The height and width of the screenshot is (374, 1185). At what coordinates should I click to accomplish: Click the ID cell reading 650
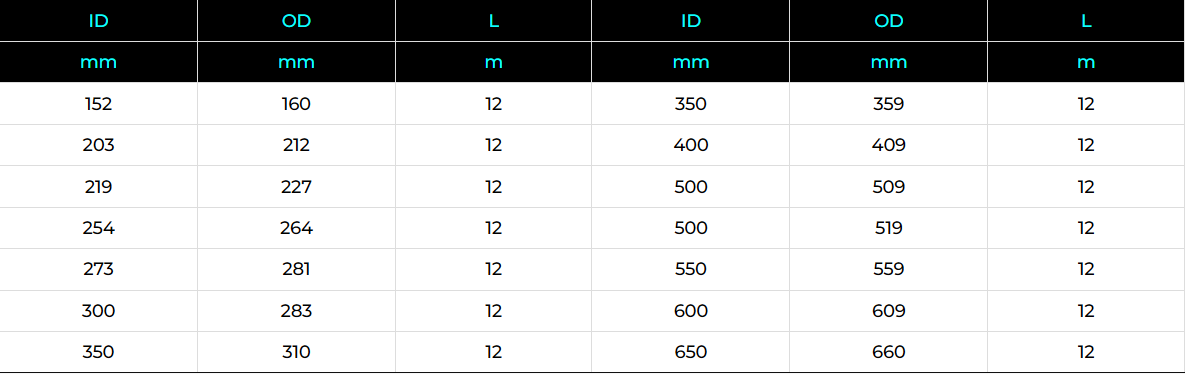click(x=691, y=352)
